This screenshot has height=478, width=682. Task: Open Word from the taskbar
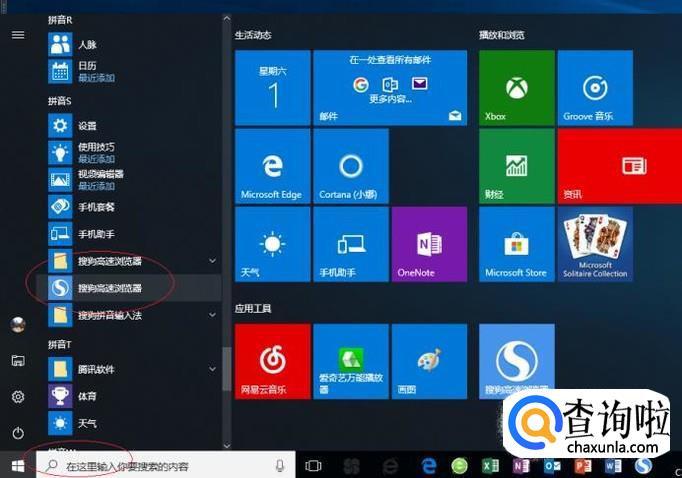pyautogui.click(x=612, y=466)
